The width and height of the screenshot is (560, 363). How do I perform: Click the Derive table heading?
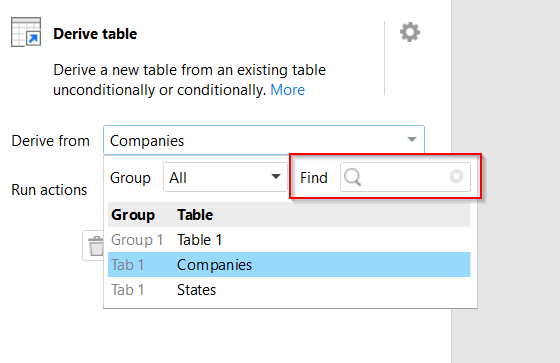point(95,34)
